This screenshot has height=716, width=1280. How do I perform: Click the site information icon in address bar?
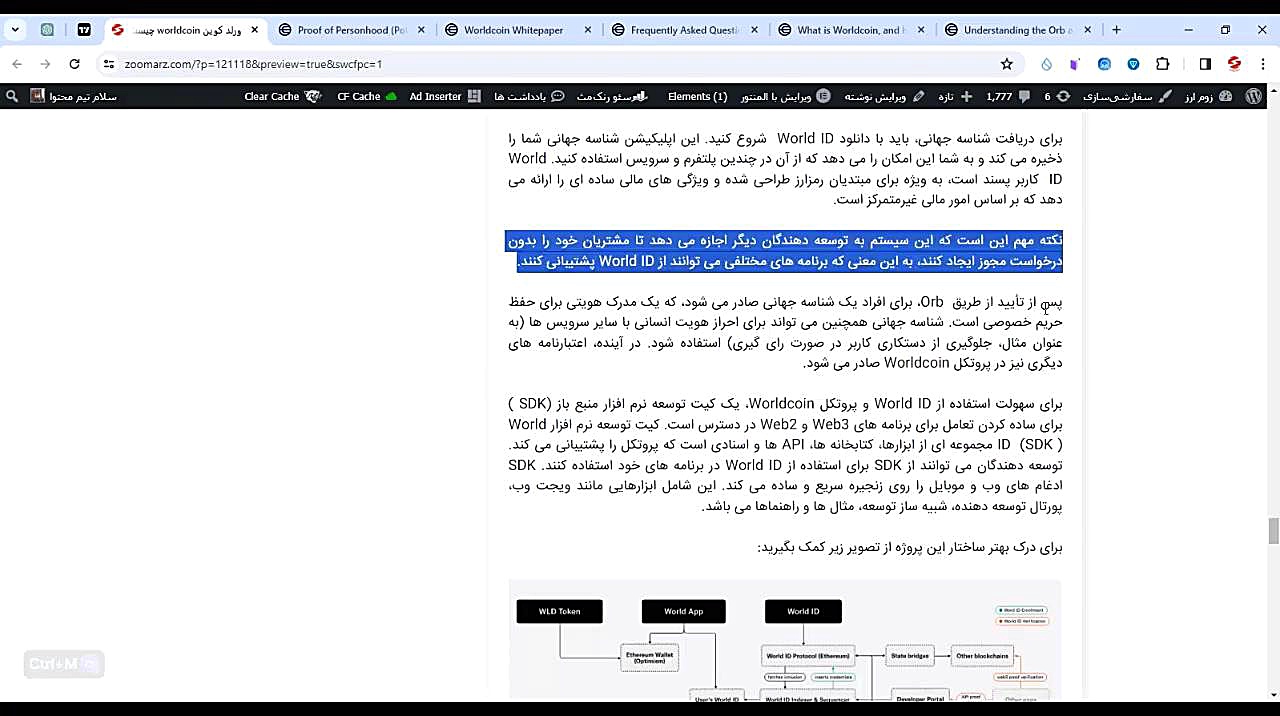(109, 64)
